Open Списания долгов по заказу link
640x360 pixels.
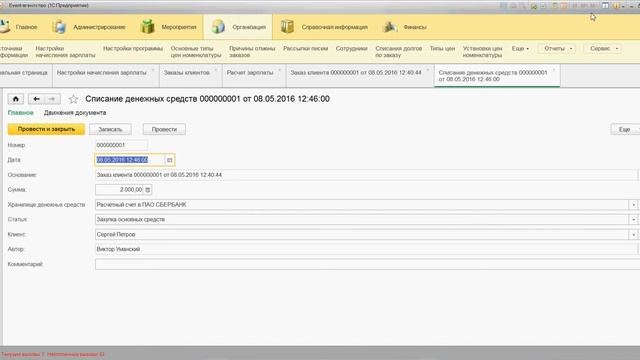tap(398, 52)
